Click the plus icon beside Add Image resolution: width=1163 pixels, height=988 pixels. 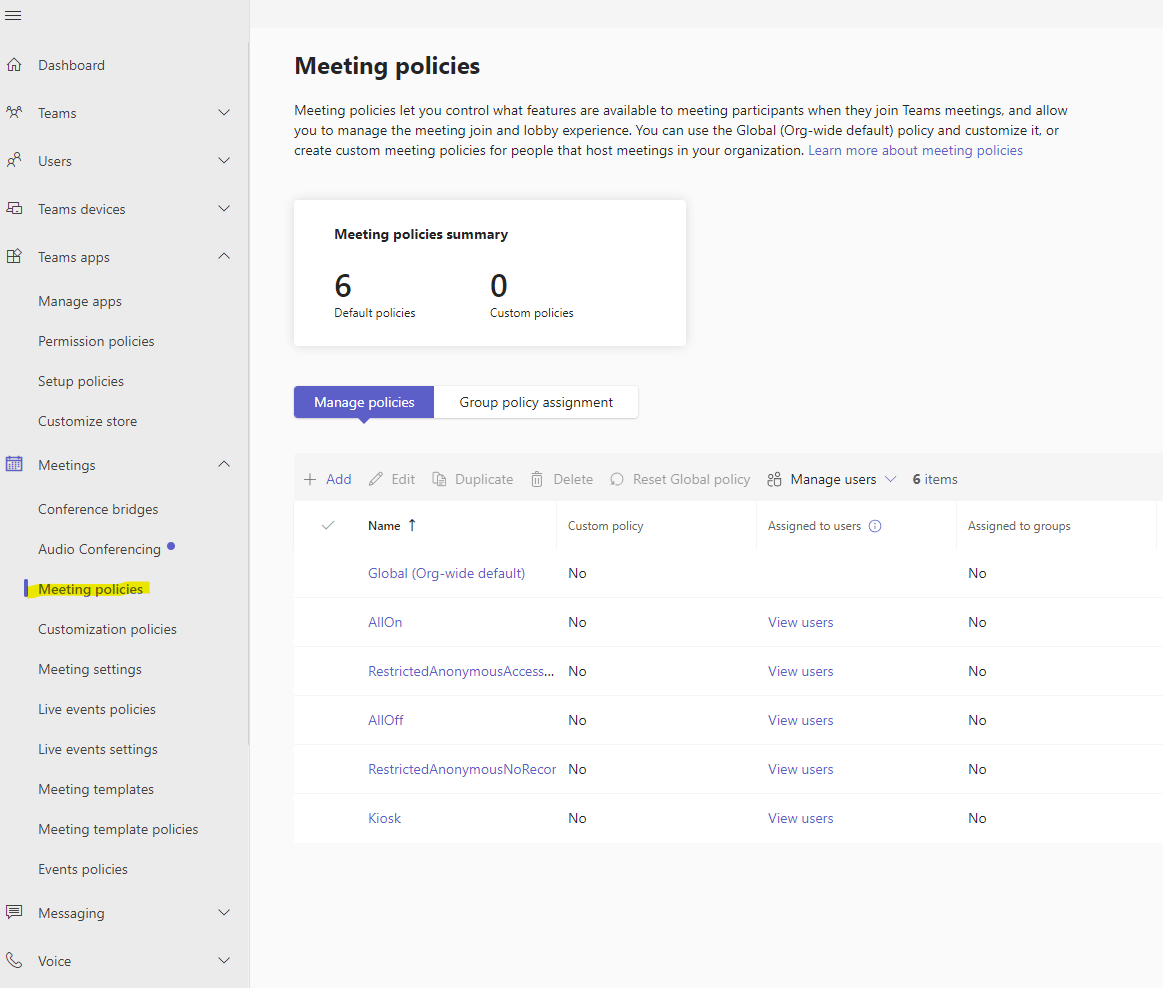(310, 479)
